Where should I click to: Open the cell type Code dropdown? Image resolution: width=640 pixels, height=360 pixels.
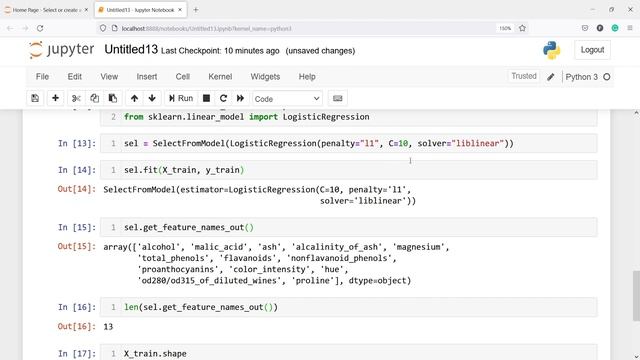click(x=287, y=99)
